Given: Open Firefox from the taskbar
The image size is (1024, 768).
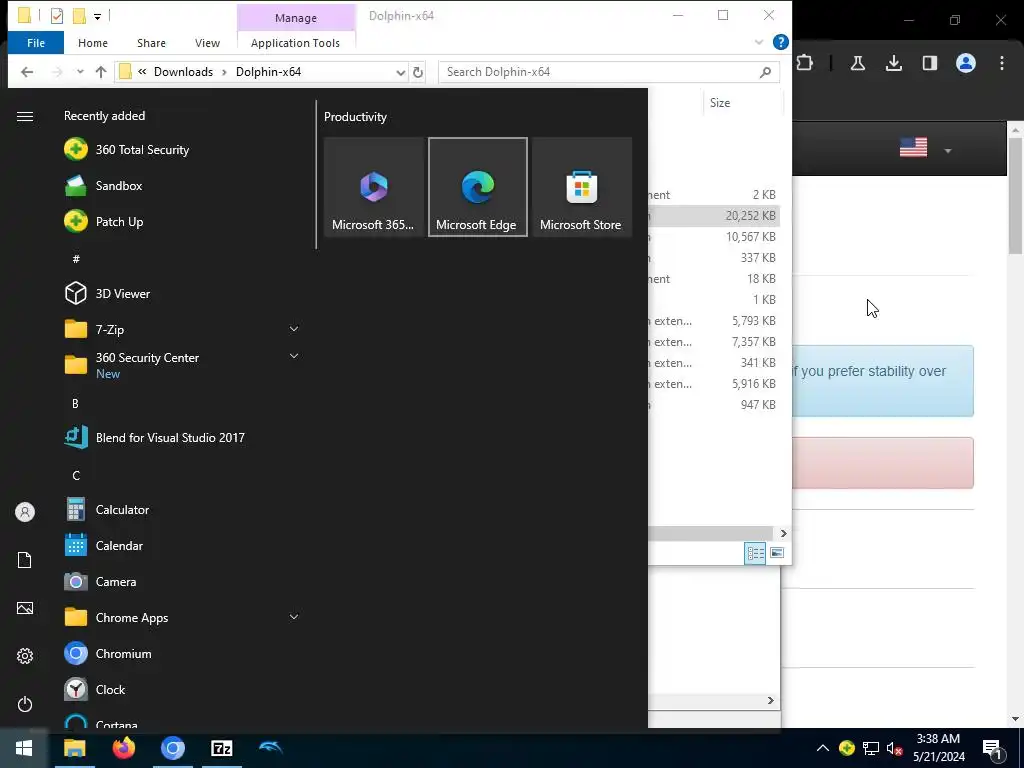Looking at the screenshot, I should (123, 748).
